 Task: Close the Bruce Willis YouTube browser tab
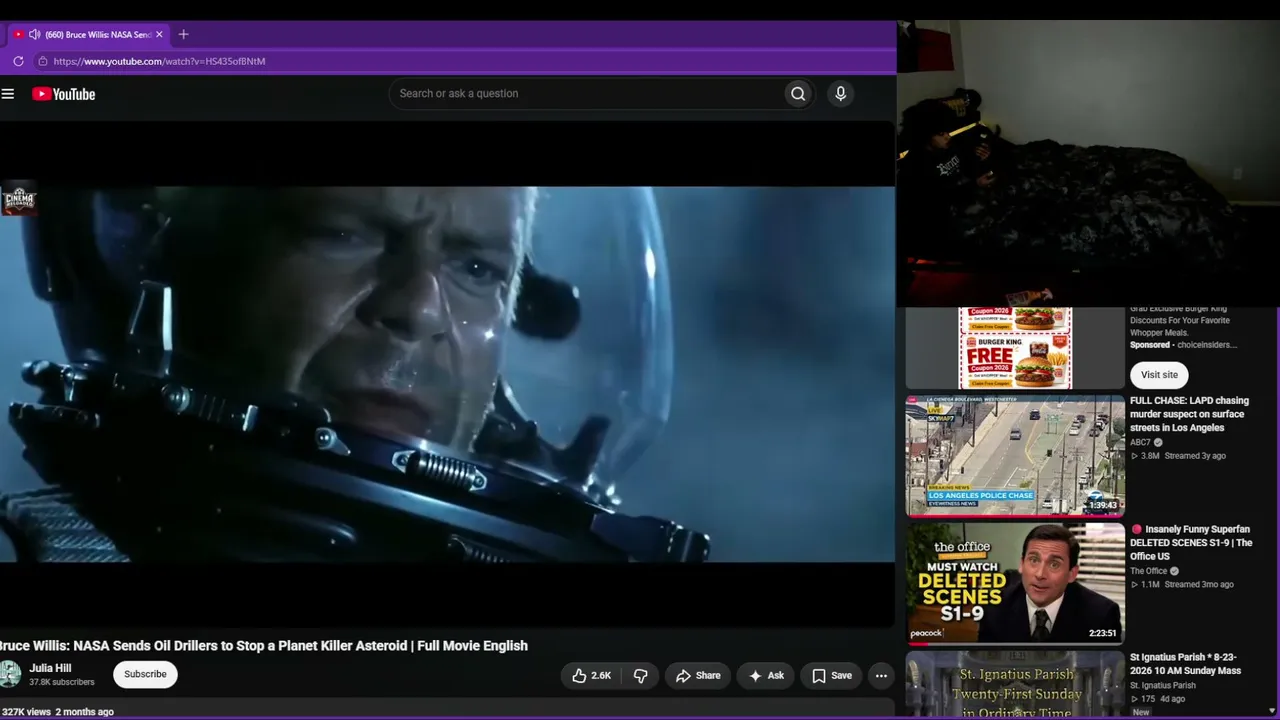click(159, 34)
